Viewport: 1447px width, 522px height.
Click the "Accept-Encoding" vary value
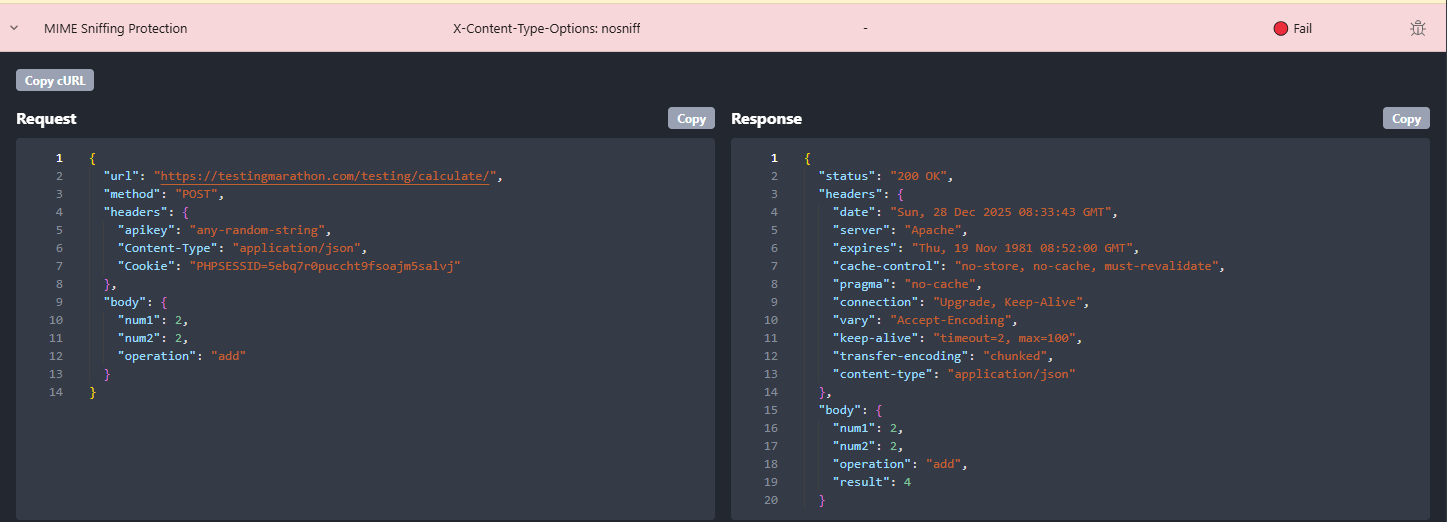(x=951, y=320)
